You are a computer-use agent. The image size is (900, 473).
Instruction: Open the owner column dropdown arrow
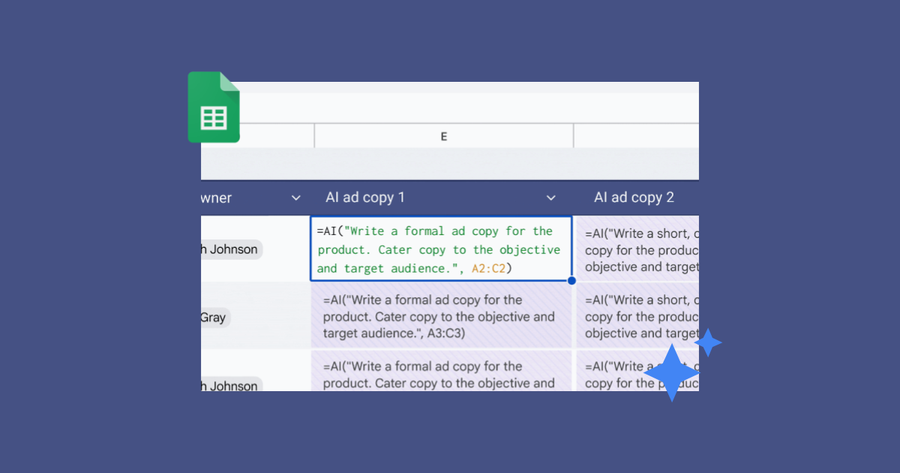coord(296,198)
